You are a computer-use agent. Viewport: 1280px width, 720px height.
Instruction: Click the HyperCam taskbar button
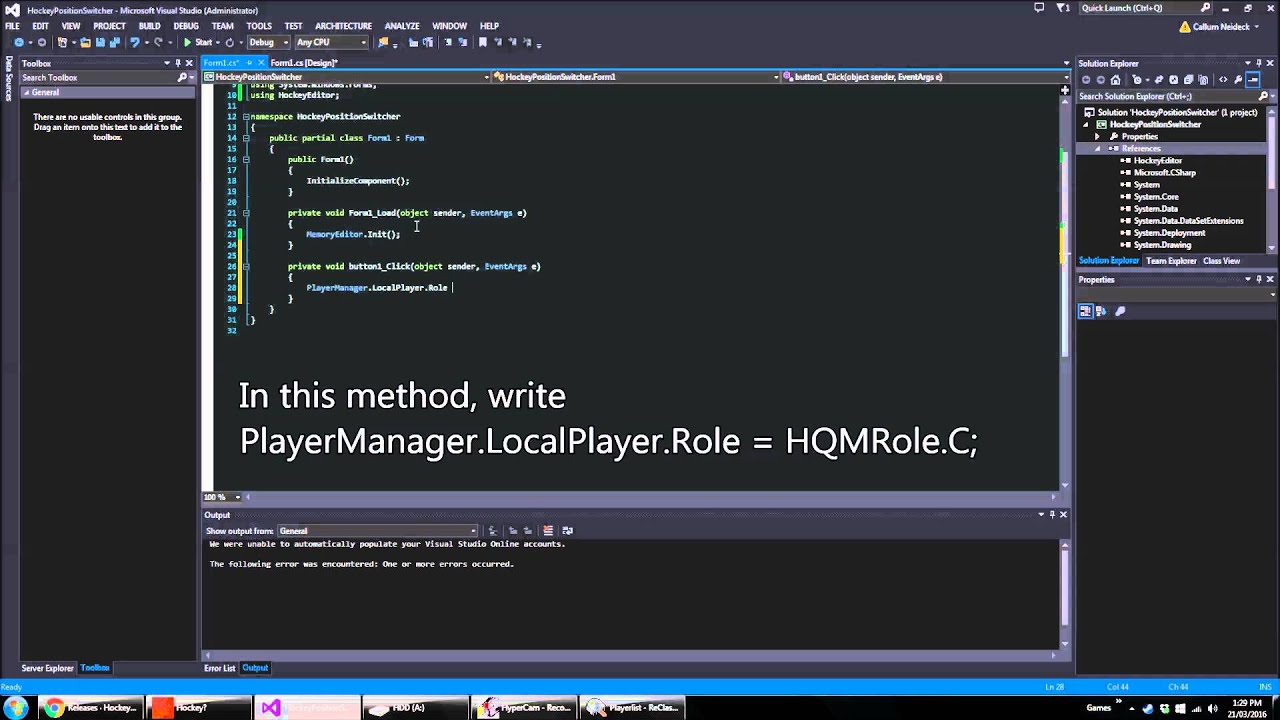coord(524,708)
